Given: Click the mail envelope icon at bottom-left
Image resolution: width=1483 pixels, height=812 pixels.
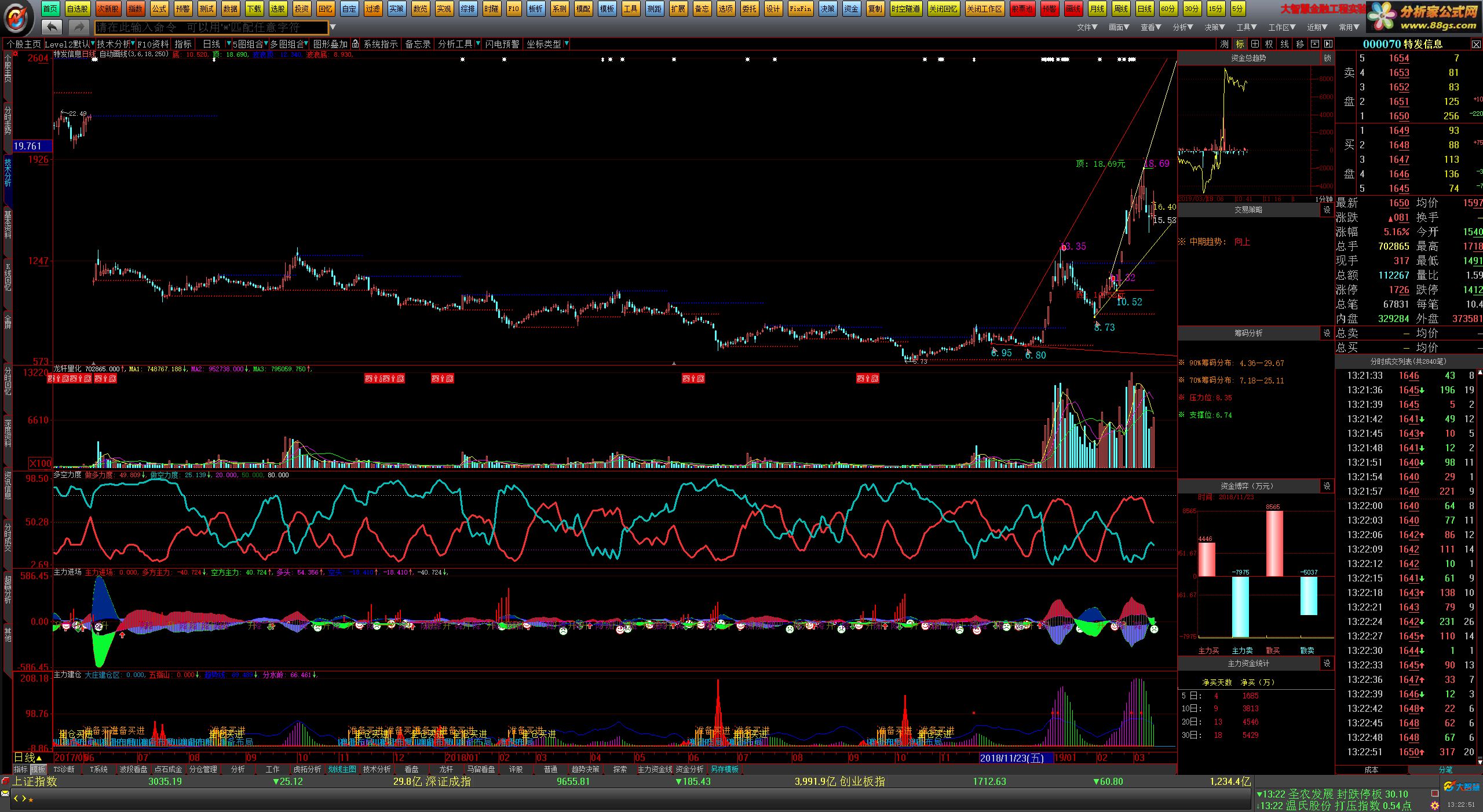Looking at the screenshot, I should point(5,792).
